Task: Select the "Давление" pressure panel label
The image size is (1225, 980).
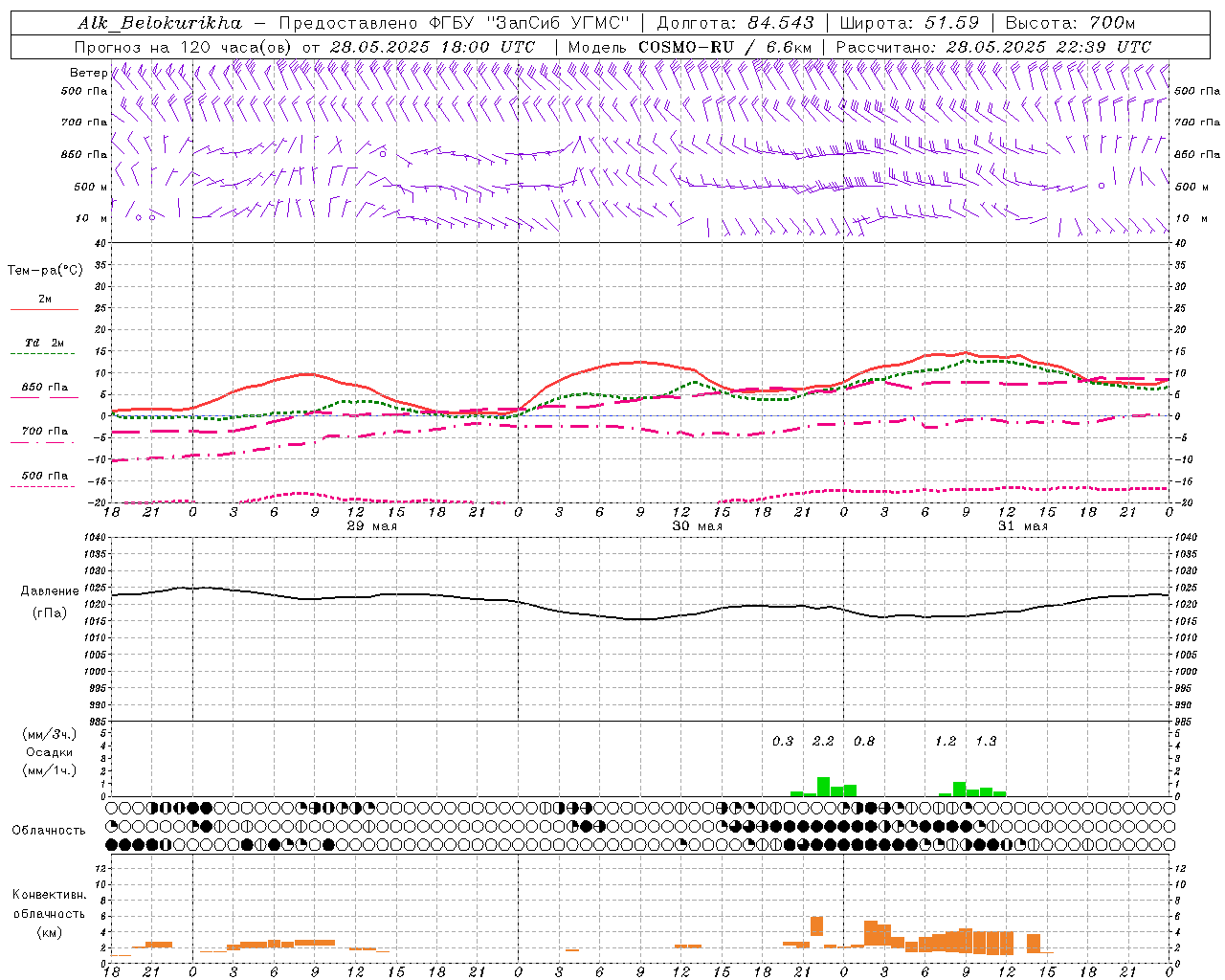Action: pyautogui.click(x=48, y=591)
